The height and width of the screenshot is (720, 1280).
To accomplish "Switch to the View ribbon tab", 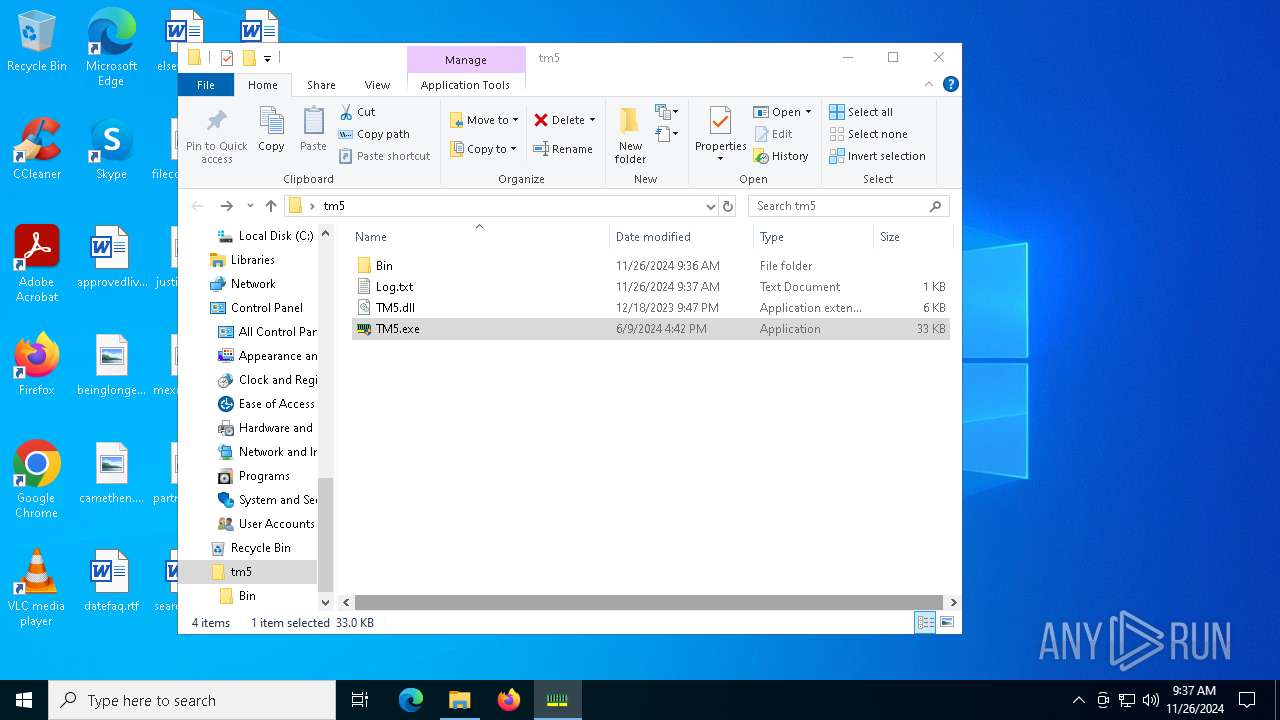I will tap(377, 85).
